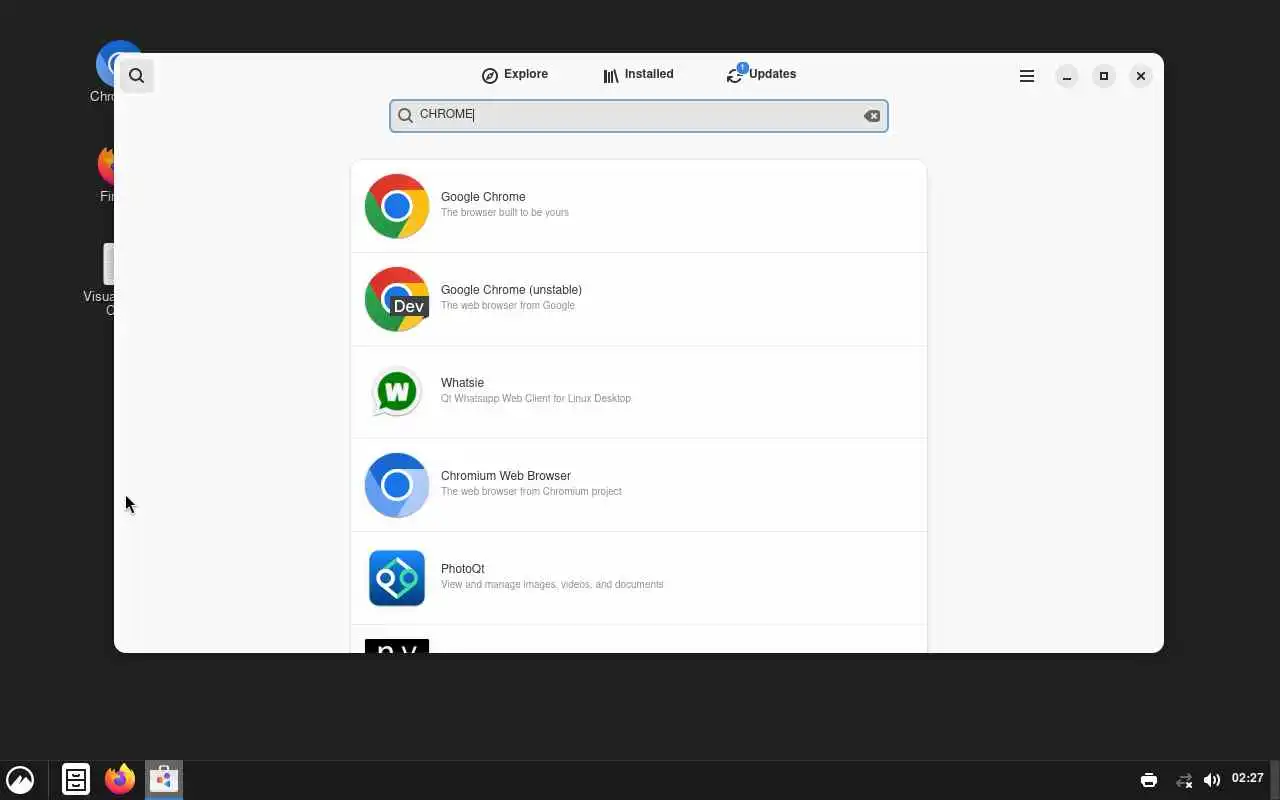Viewport: 1280px width, 800px height.
Task: Click 'View and manage images, videos, and documents'
Action: pyautogui.click(x=552, y=584)
